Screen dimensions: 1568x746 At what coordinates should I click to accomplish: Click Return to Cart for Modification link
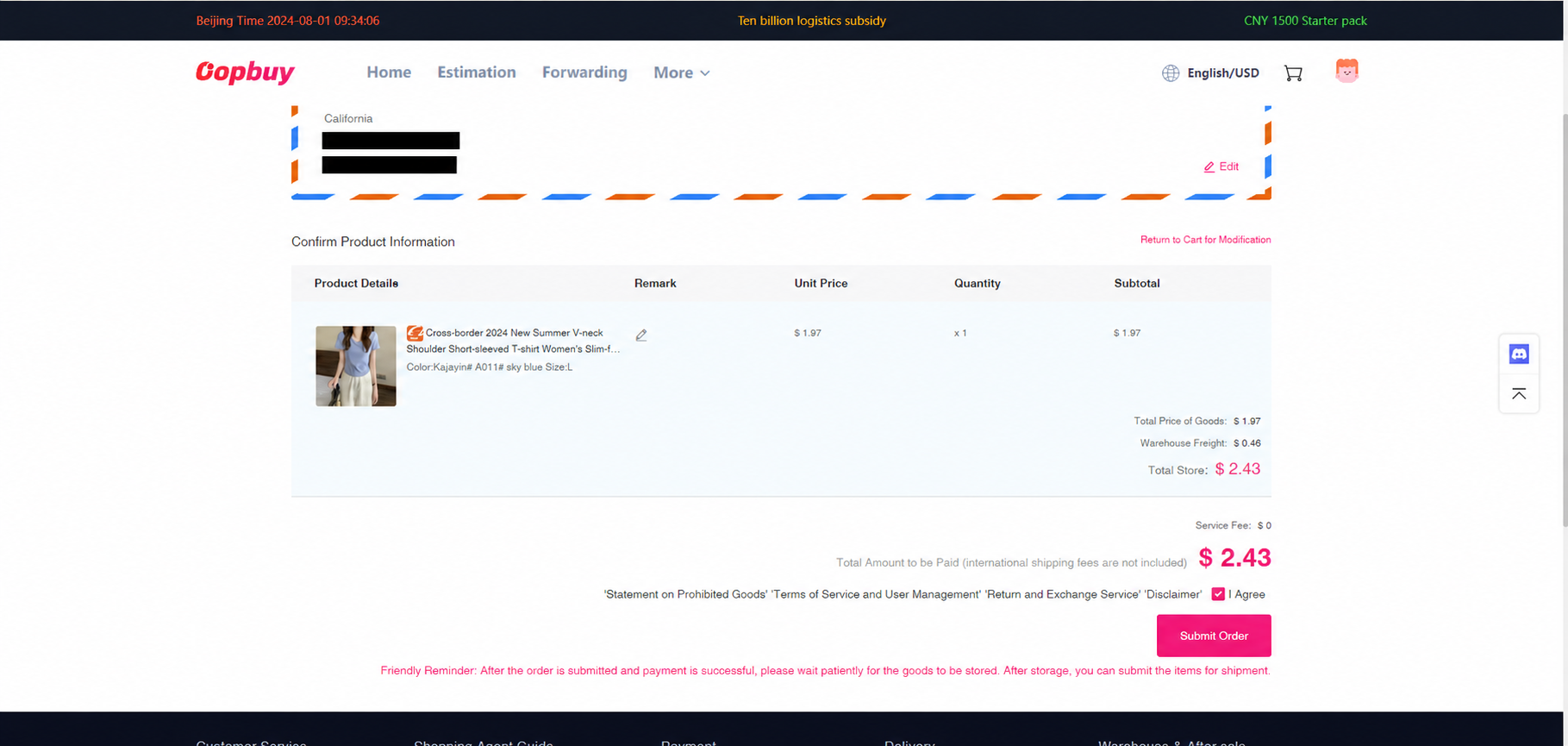point(1205,240)
